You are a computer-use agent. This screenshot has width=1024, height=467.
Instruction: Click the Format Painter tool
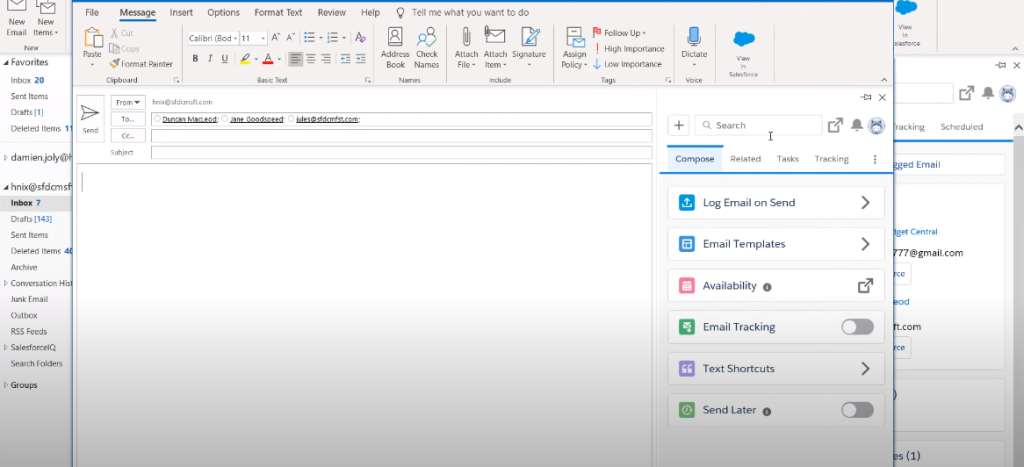tap(141, 64)
